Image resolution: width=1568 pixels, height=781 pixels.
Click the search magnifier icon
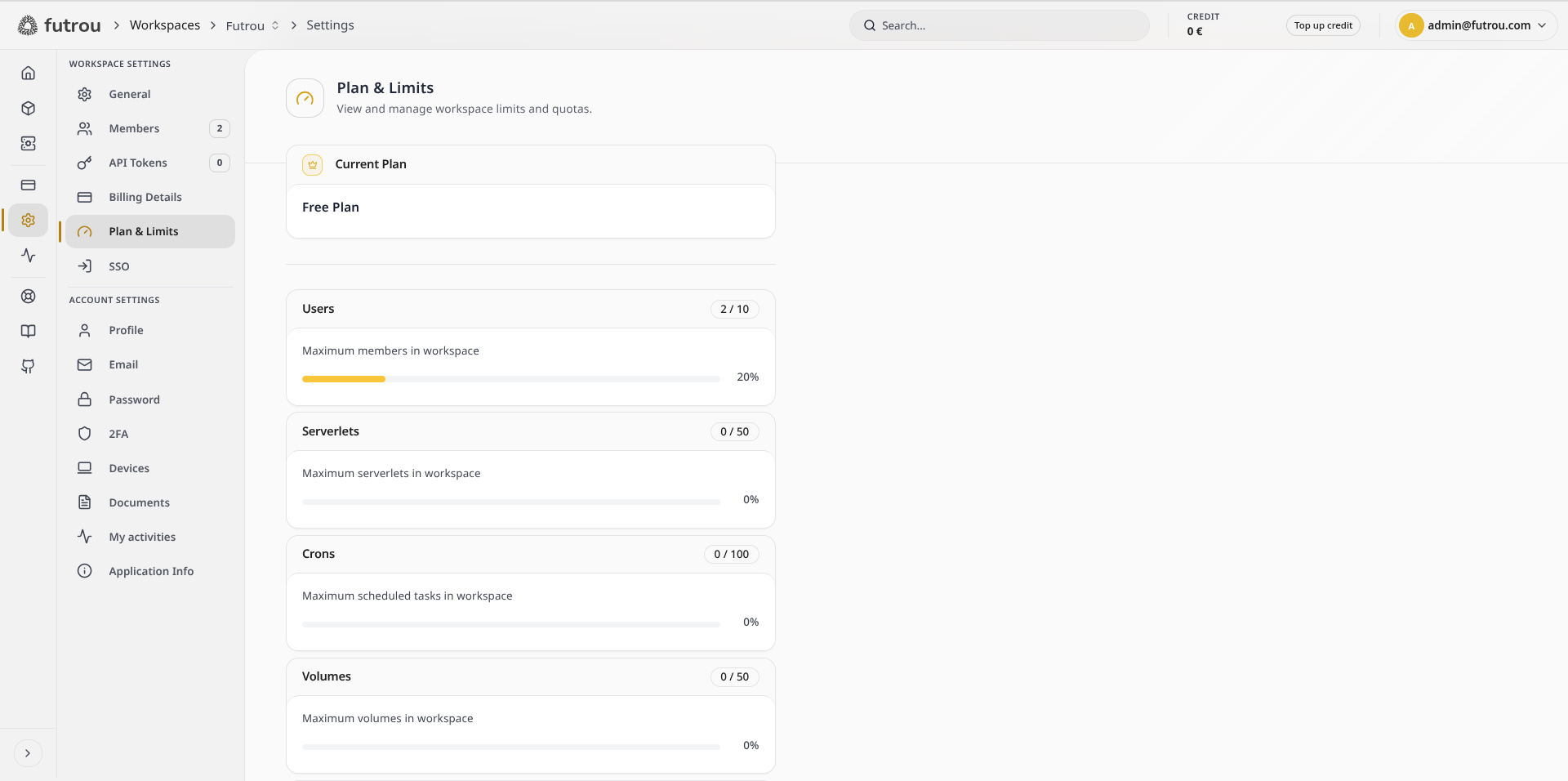[870, 25]
